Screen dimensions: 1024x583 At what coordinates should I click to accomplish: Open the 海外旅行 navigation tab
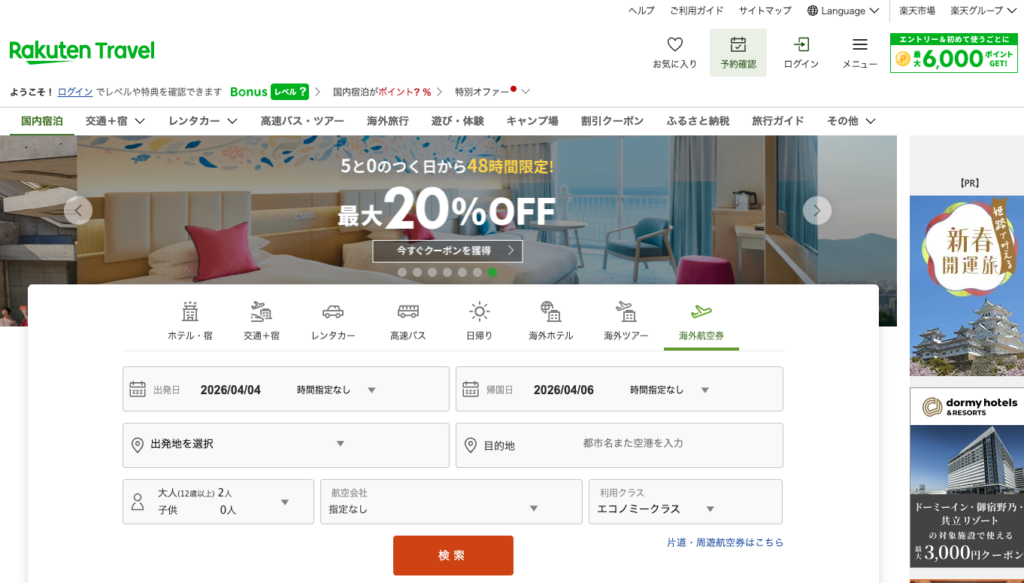[x=387, y=121]
